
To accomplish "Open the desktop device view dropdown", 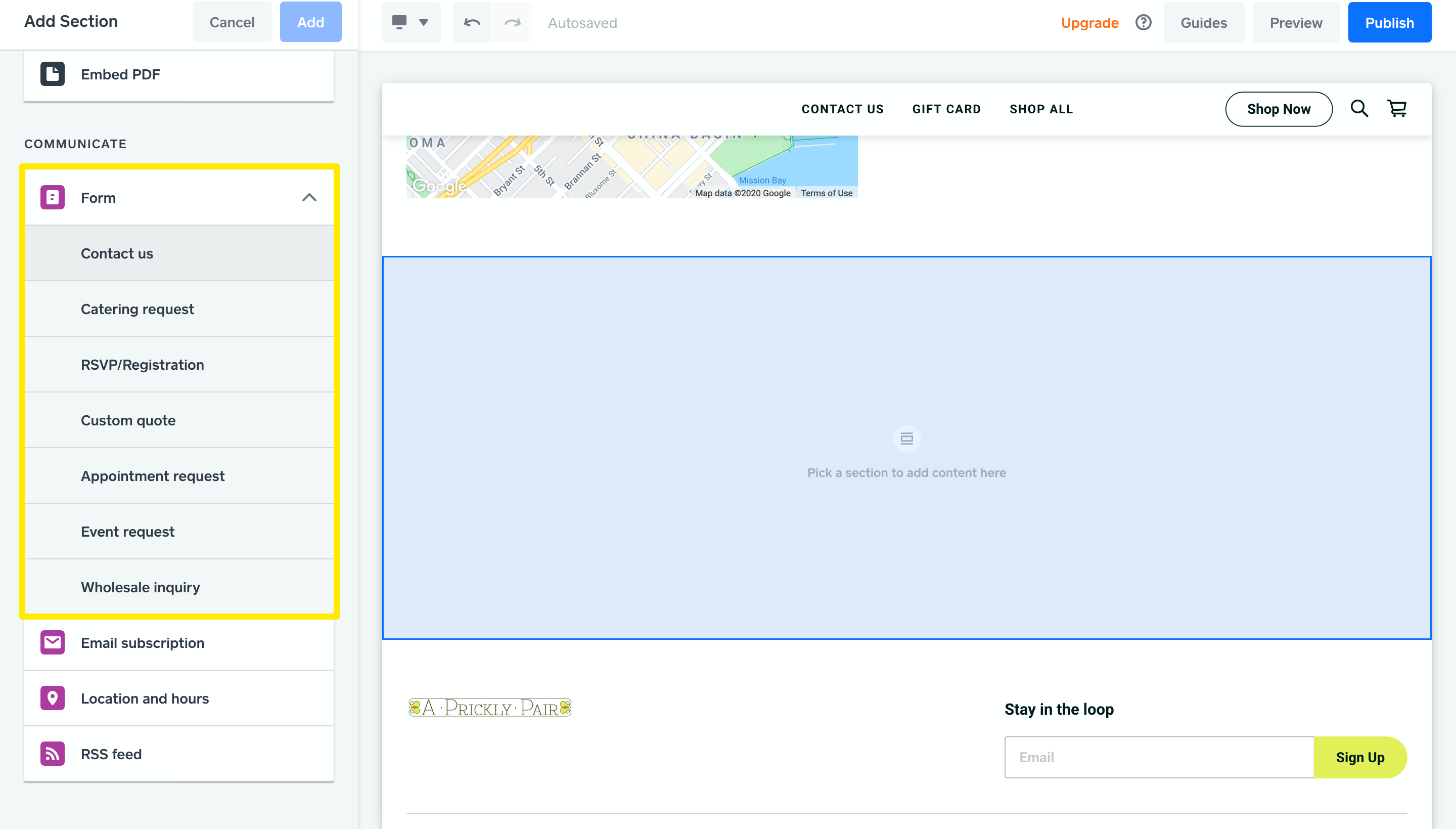I will (x=411, y=23).
